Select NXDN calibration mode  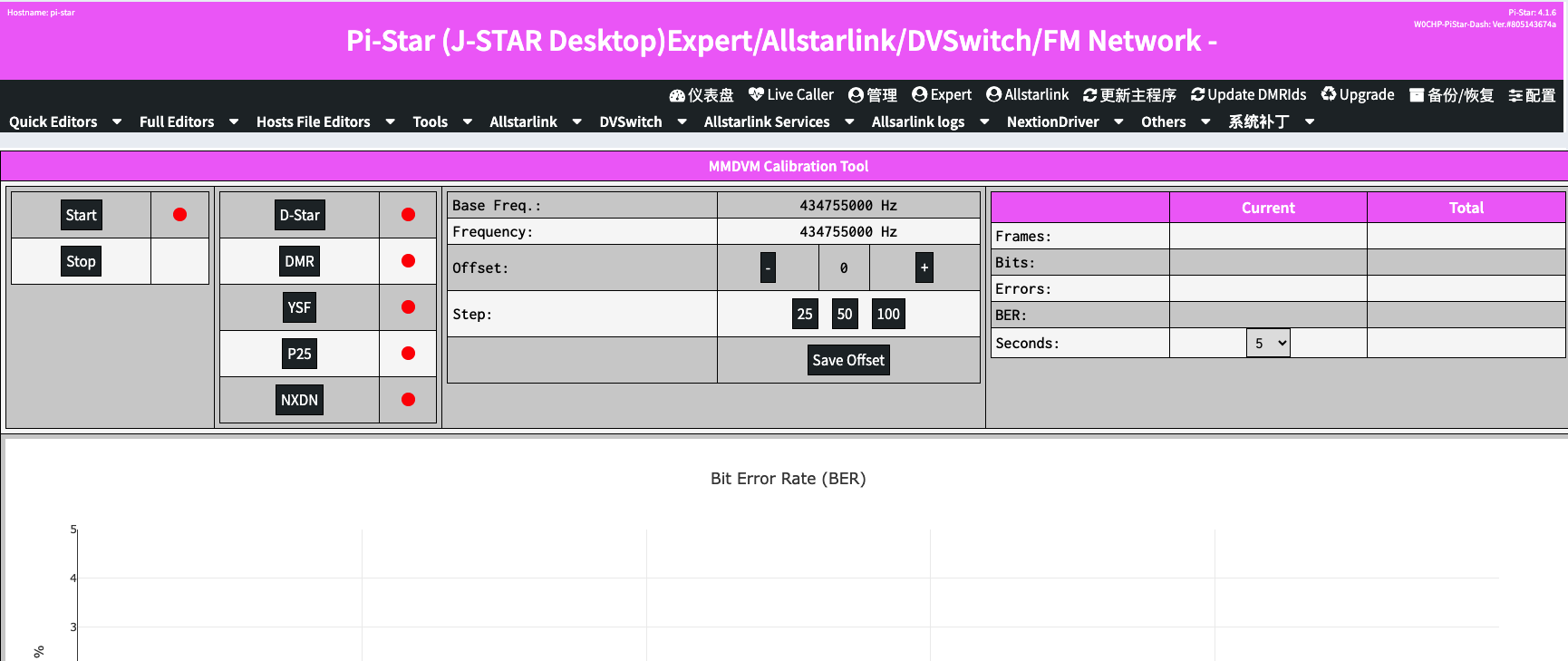pos(299,400)
